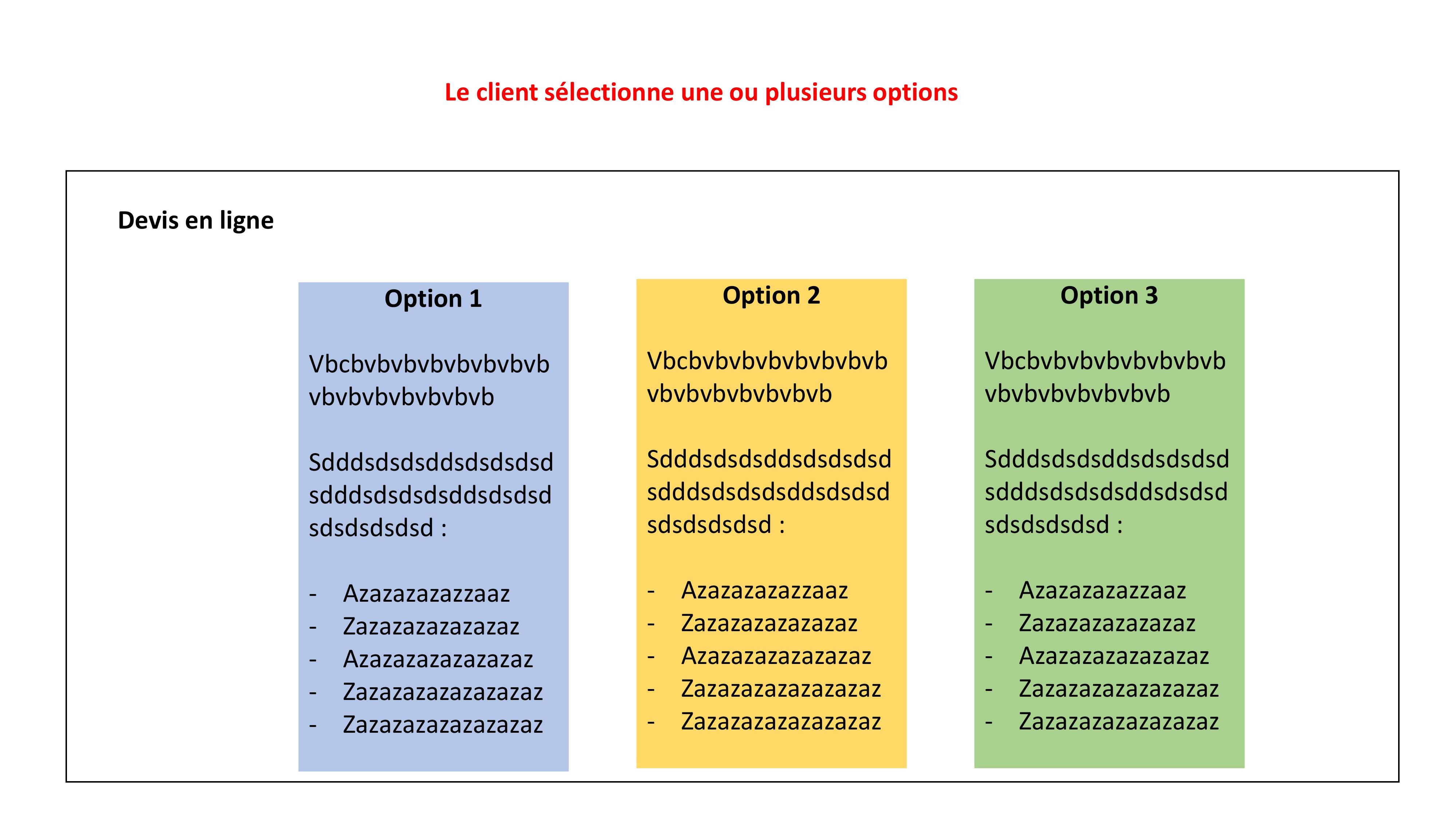Click fourth bullet Zazazazazazazazaz in Option 2
1456x819 pixels.
780,688
